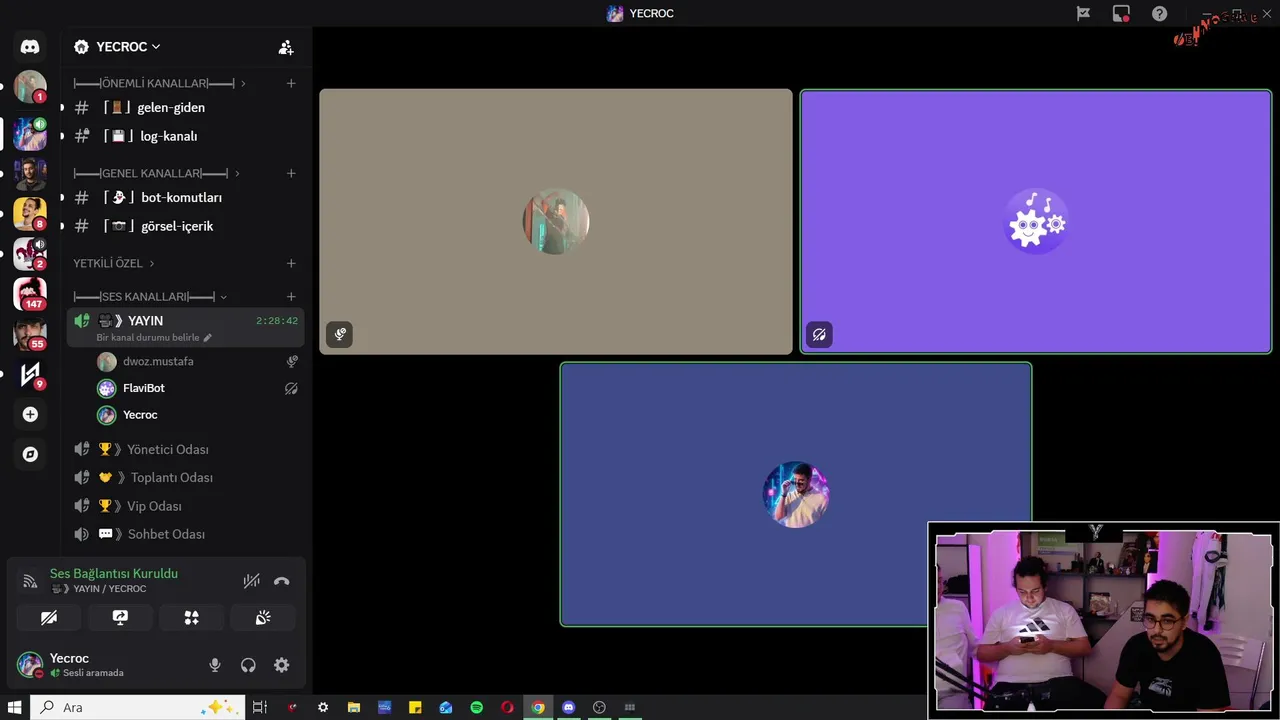Add channel to YETKİLİ ÖZEL with plus
The image size is (1280, 720).
(291, 263)
